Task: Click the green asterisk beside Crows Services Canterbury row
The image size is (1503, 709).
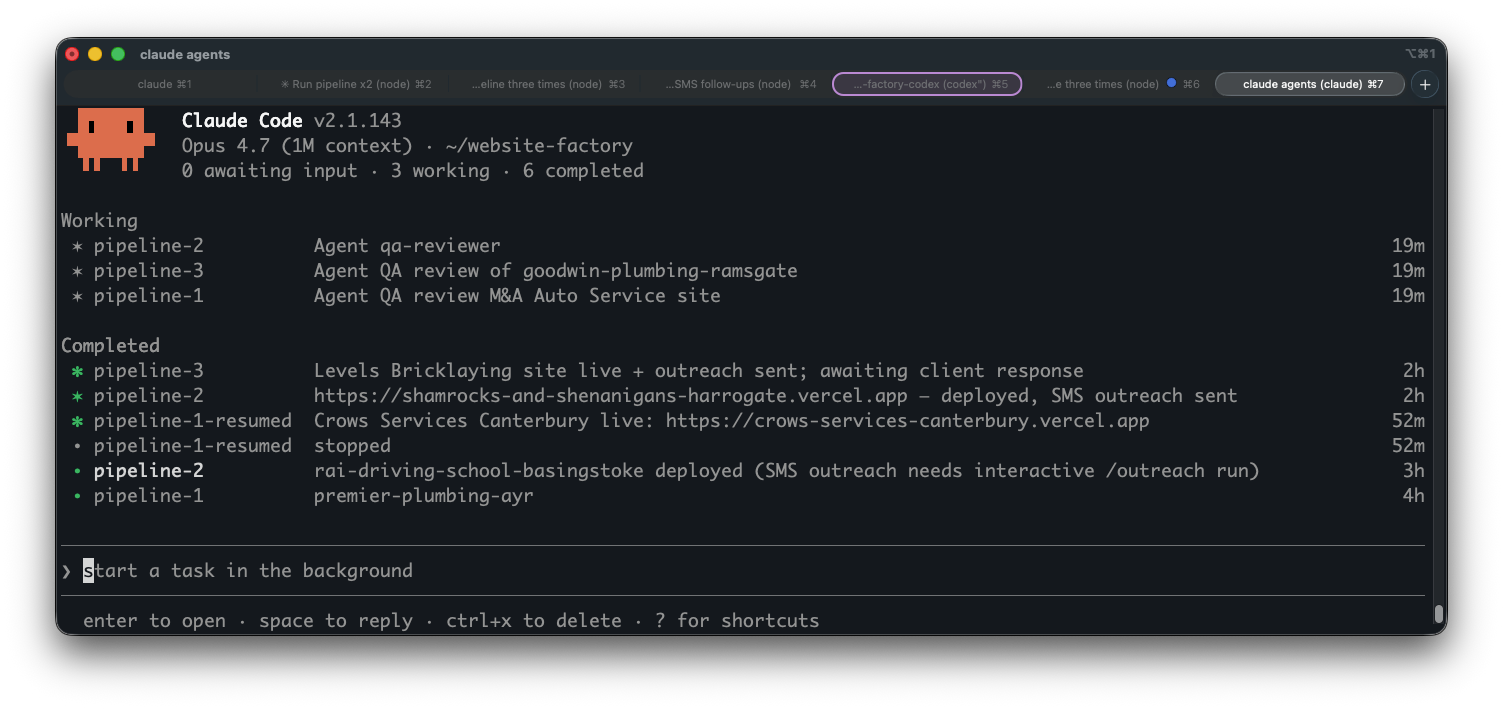Action: click(x=77, y=421)
